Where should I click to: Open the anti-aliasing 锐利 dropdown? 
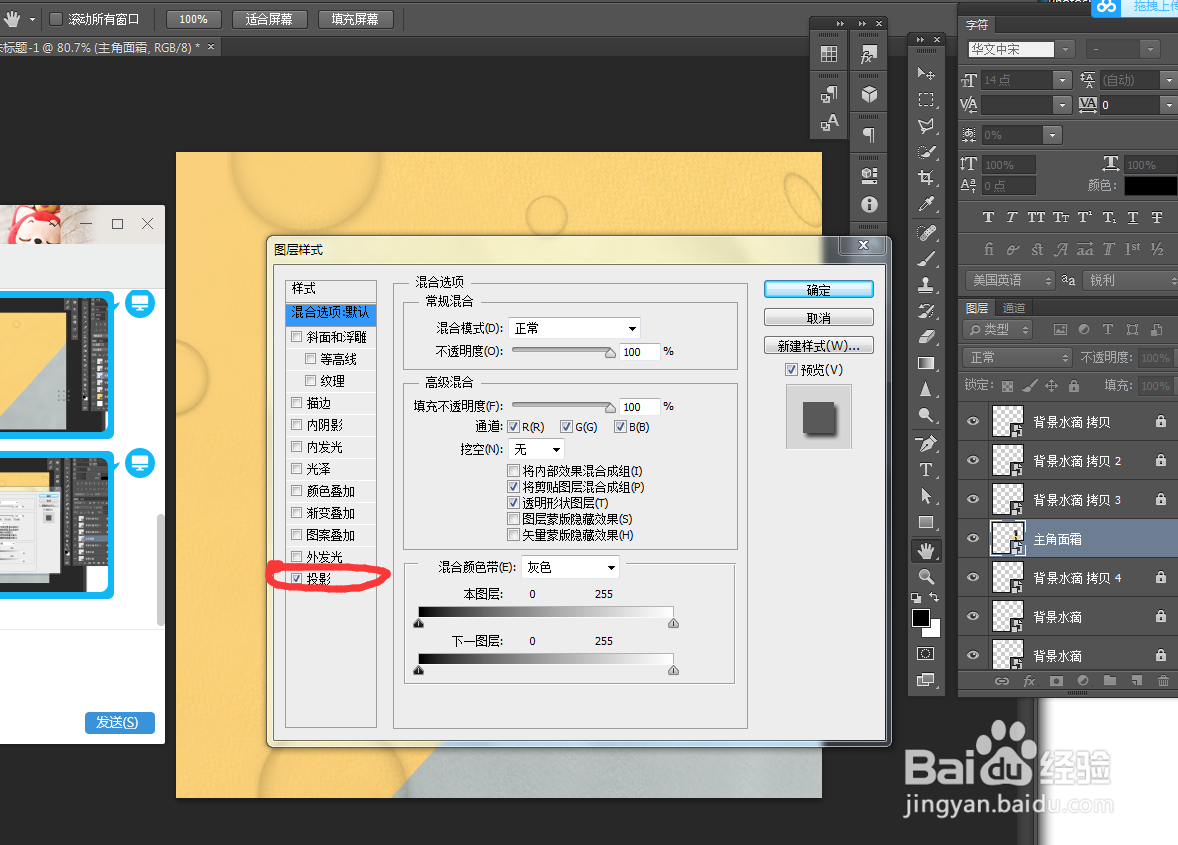point(1131,280)
